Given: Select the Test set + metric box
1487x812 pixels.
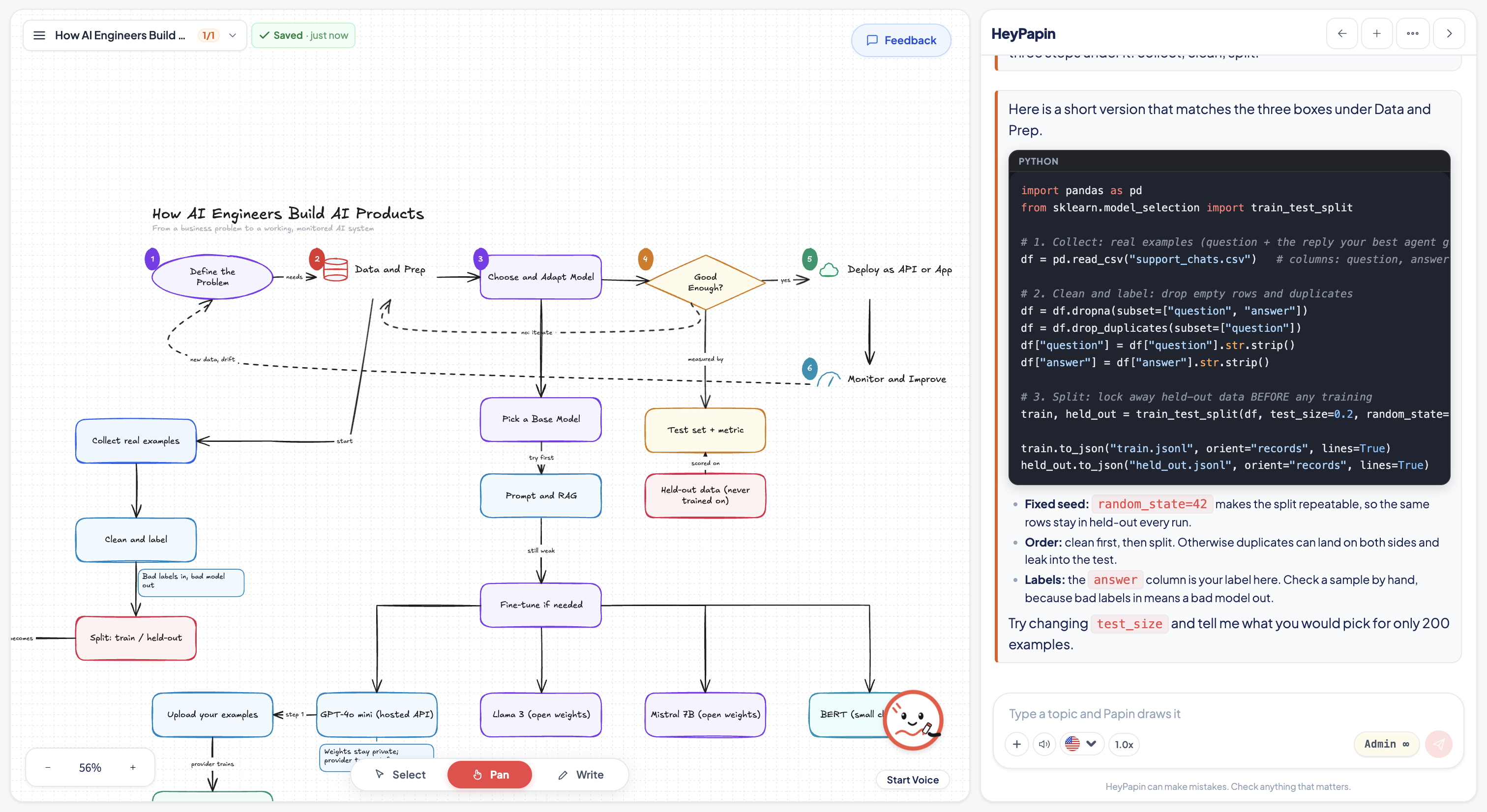Looking at the screenshot, I should (705, 430).
